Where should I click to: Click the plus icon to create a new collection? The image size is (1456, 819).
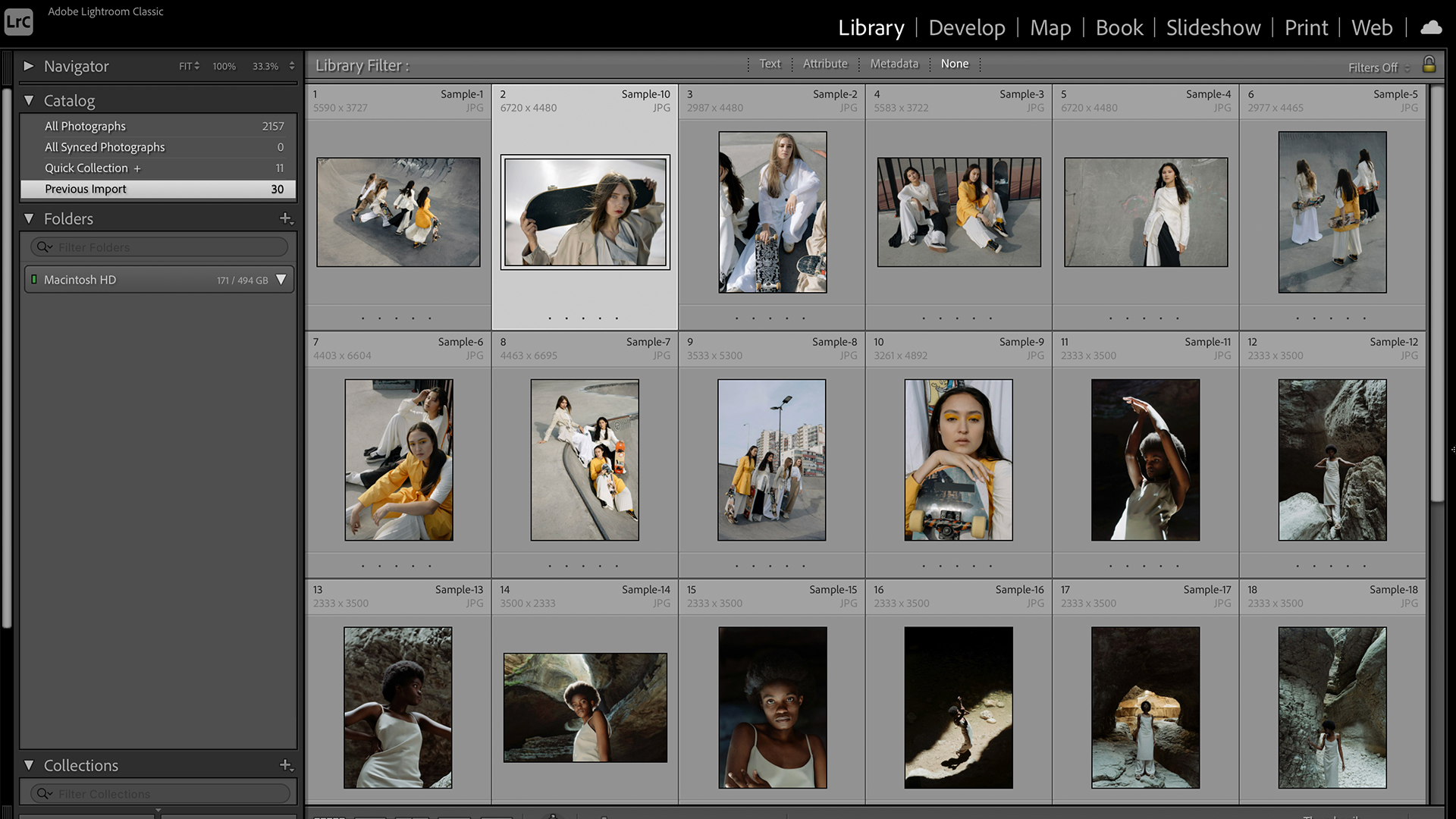click(x=286, y=765)
